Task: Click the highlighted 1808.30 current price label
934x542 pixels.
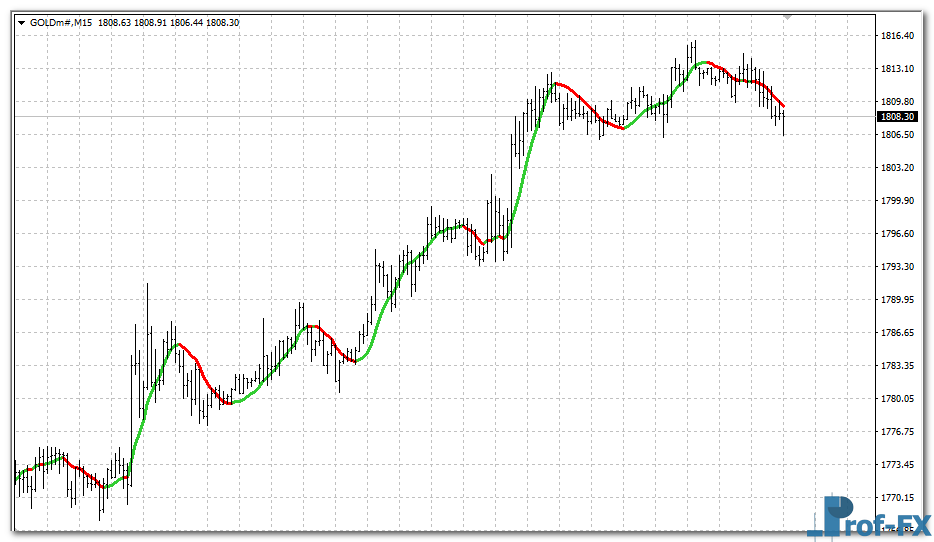Action: (896, 117)
